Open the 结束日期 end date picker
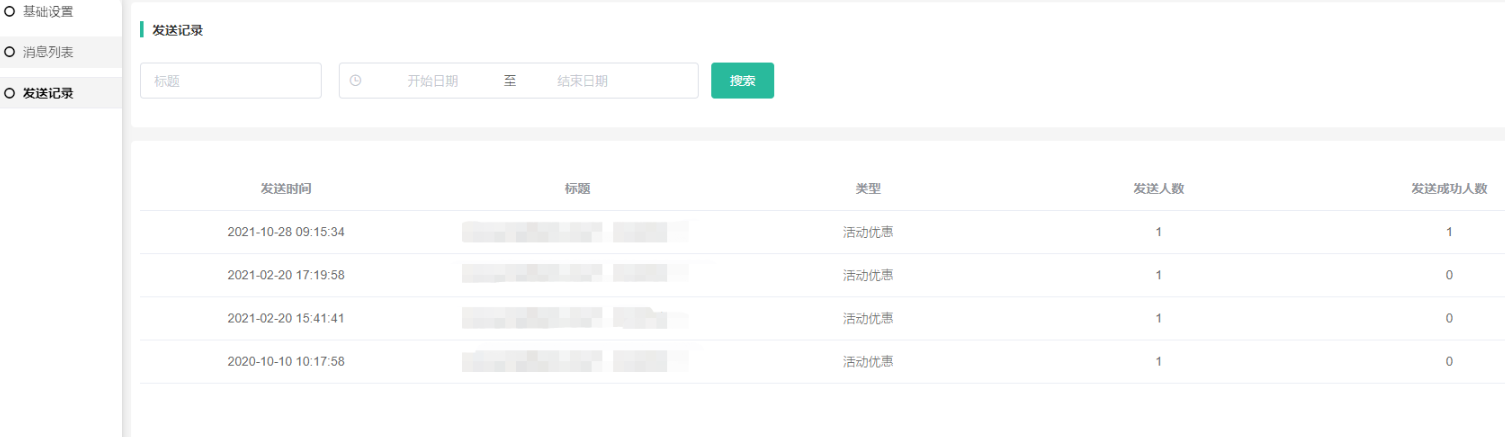 click(582, 81)
